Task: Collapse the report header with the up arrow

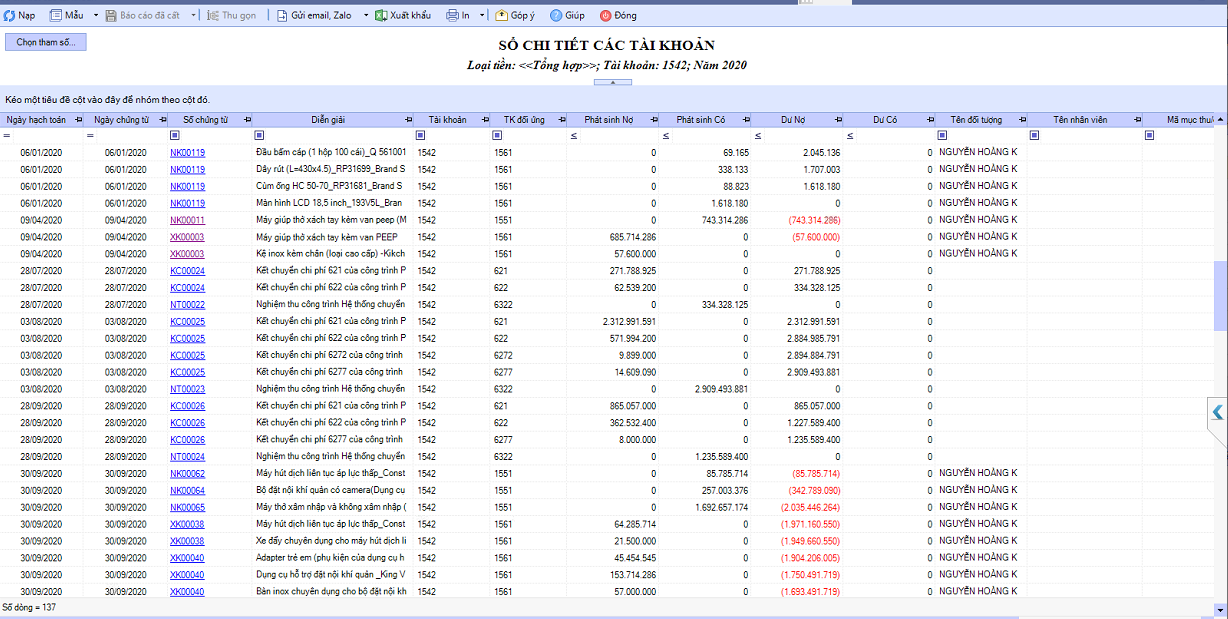Action: 599,83
